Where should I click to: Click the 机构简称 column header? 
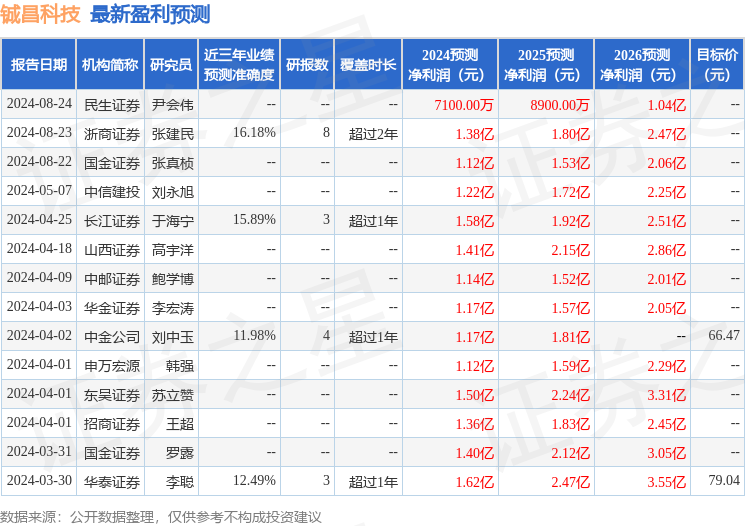pyautogui.click(x=110, y=65)
